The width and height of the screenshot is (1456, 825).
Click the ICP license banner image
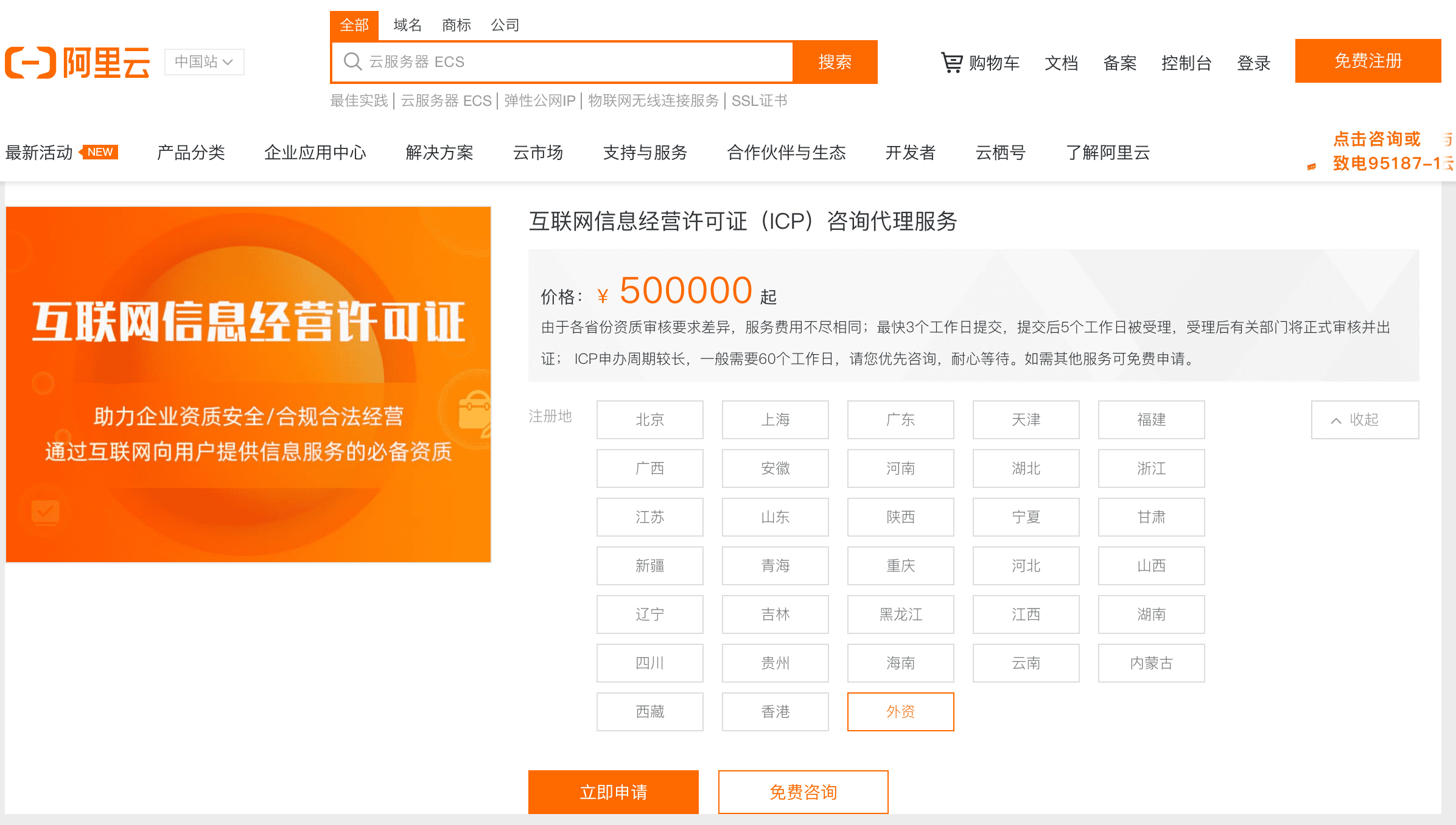[248, 385]
